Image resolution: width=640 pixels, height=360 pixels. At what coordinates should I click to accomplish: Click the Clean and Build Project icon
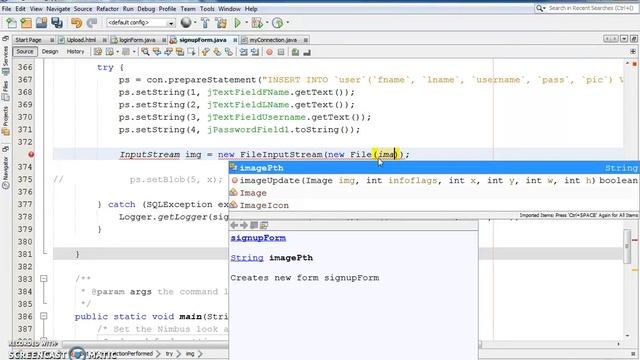click(221, 23)
